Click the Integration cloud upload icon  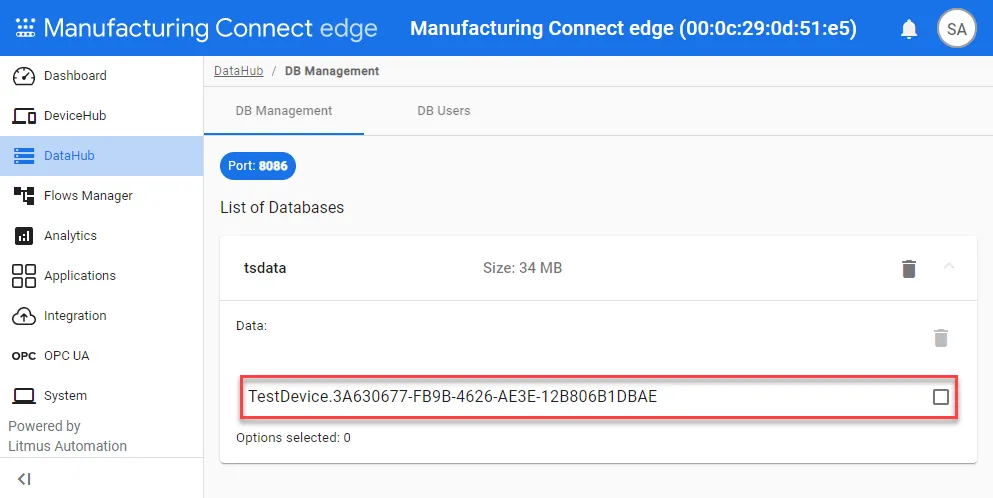tap(24, 316)
